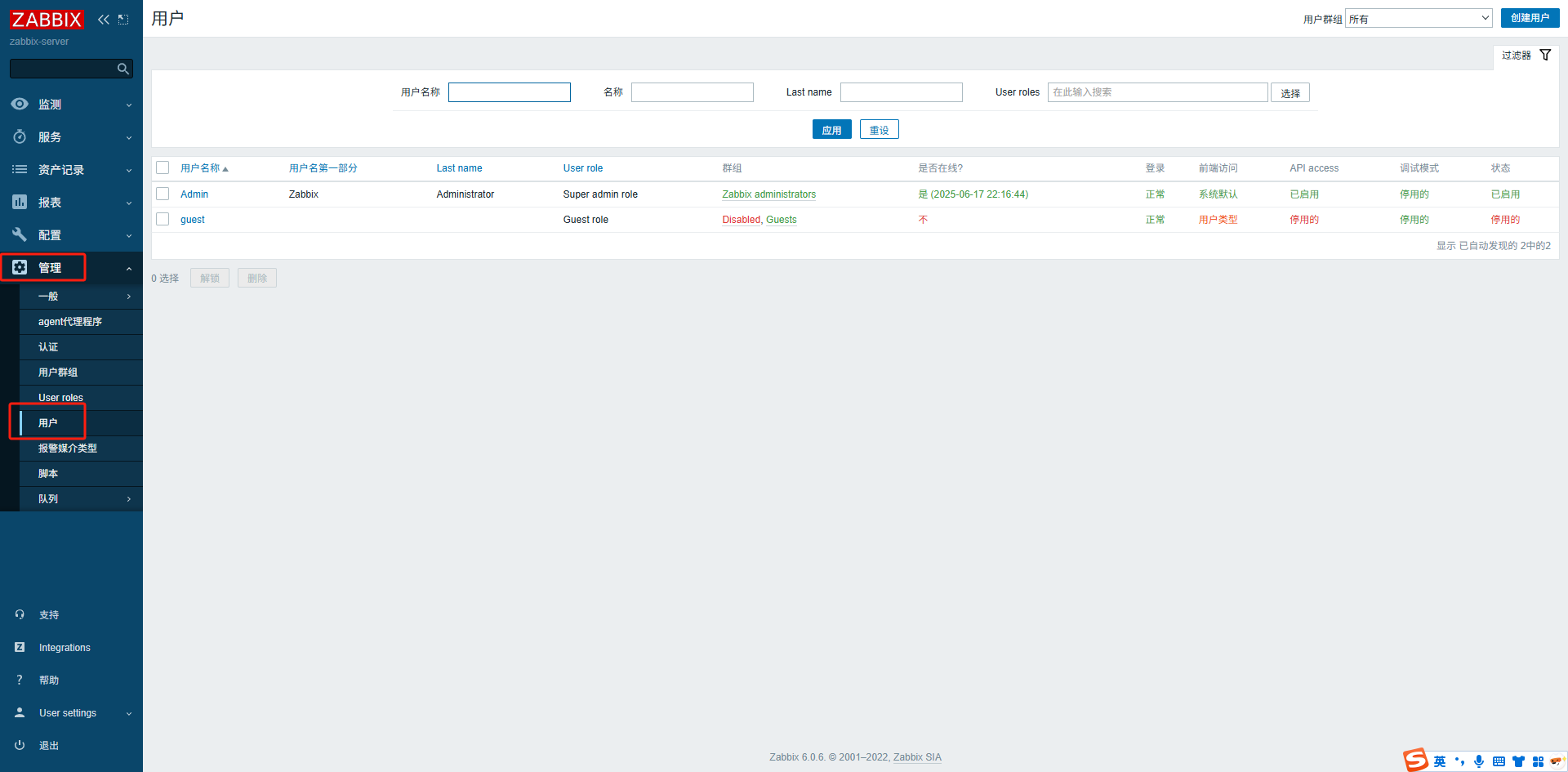Collapse the sidebar with double-arrow icon
The height and width of the screenshot is (772, 1568).
(104, 19)
